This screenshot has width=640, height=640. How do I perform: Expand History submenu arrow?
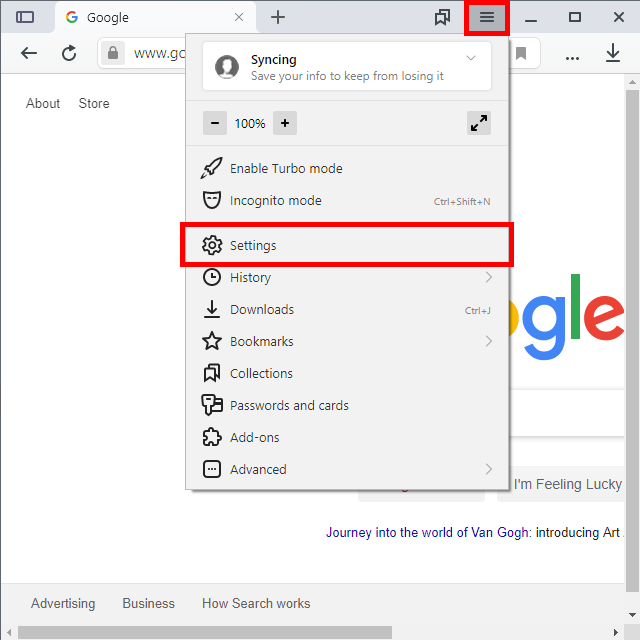pos(489,277)
